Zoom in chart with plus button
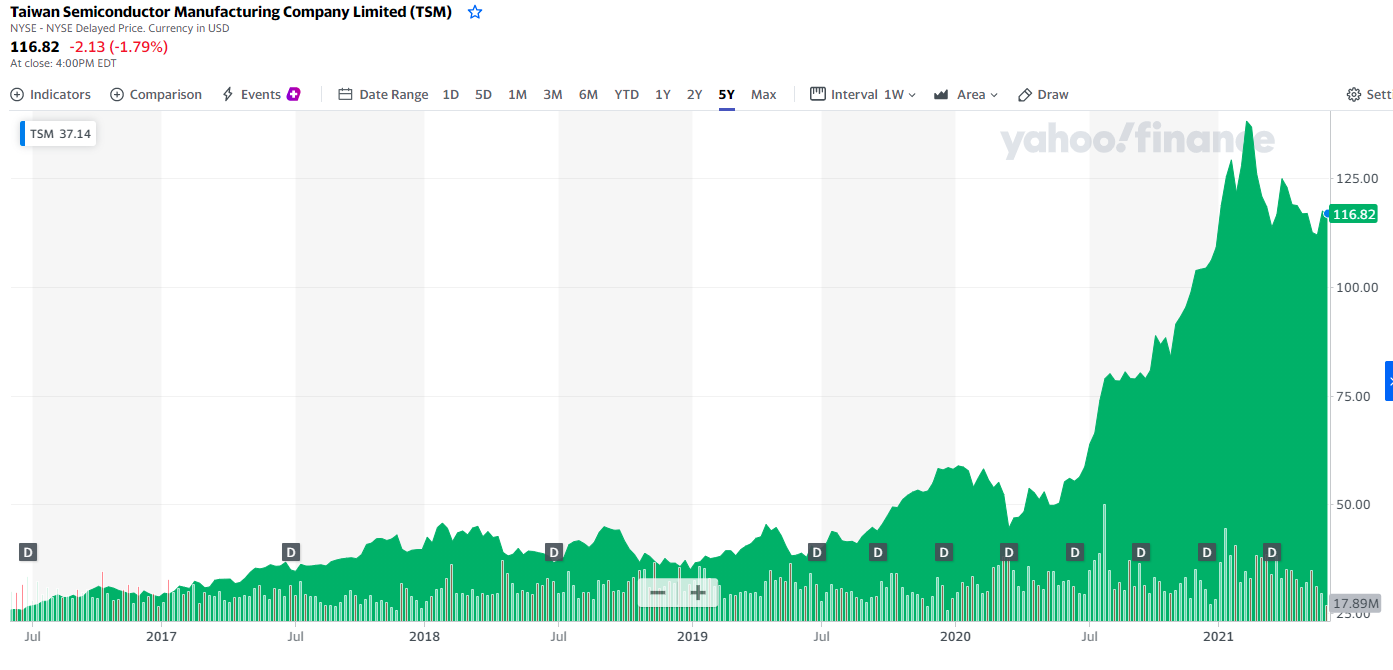The image size is (1393, 670). point(698,593)
